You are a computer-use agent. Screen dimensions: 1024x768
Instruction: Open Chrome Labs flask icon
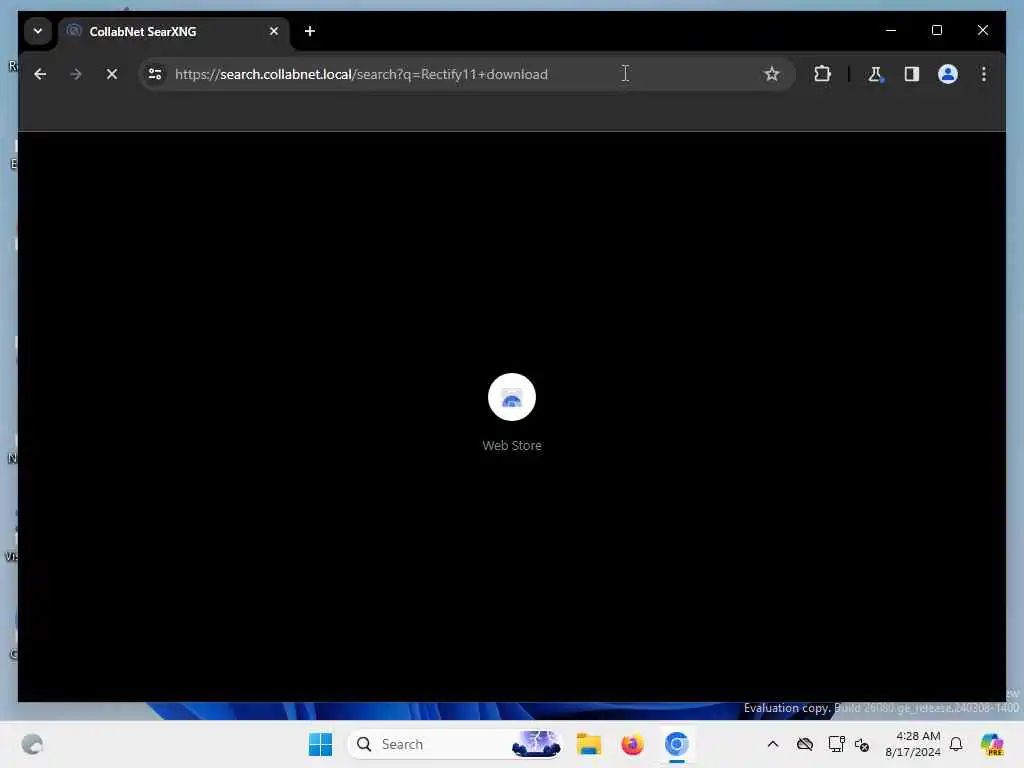pyautogui.click(x=875, y=74)
